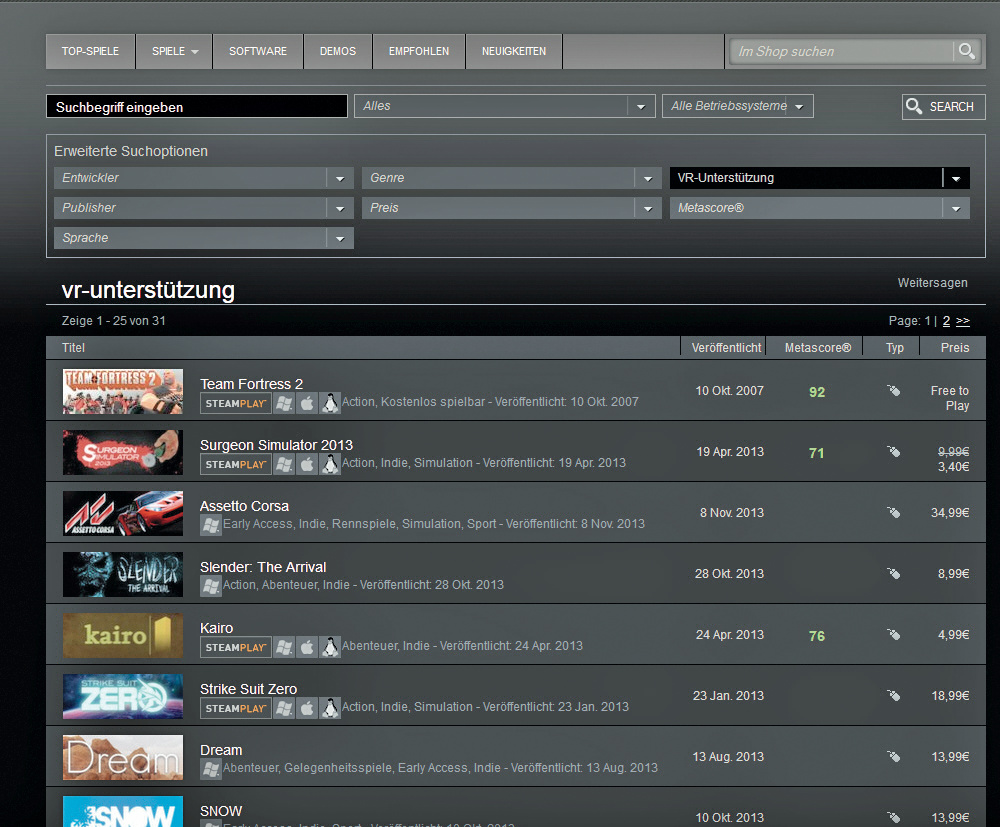Image resolution: width=1000 pixels, height=827 pixels.
Task: Click SteamPlay badge for Strike Suit Zero
Action: 235,708
